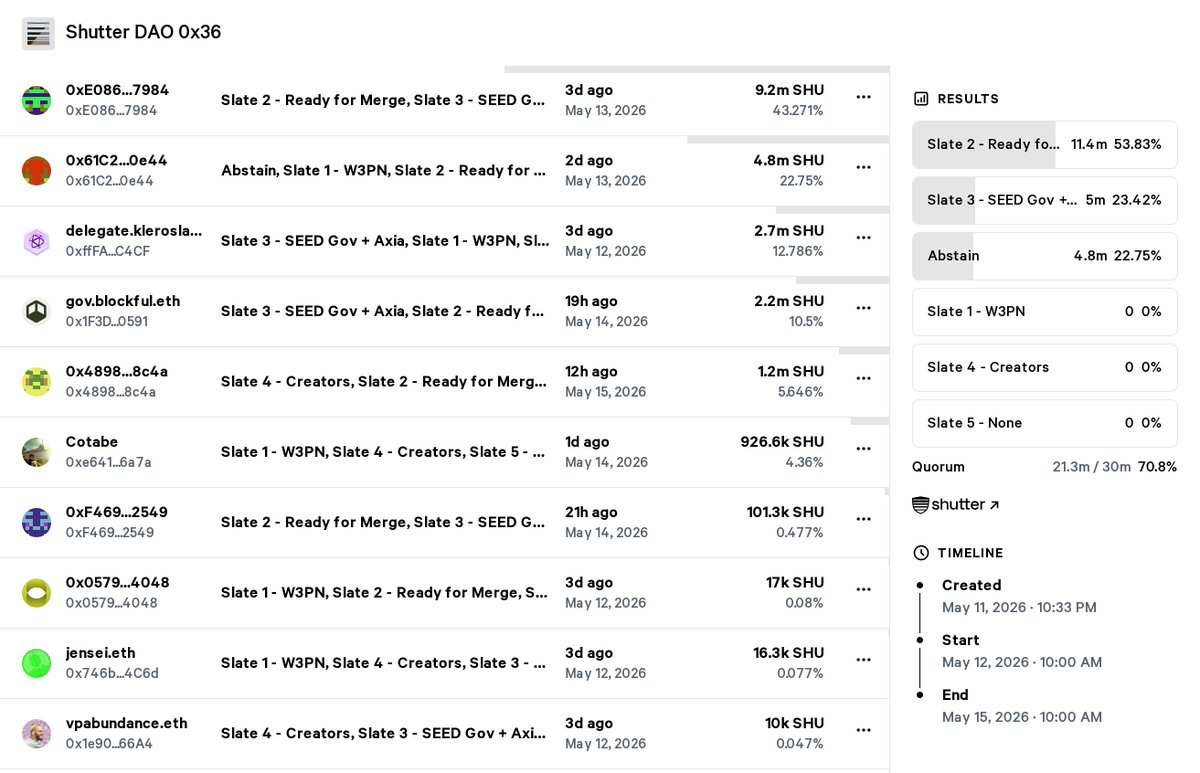Viewport: 1200px width, 773px height.
Task: Open Shutter DAO 0x36 title link
Action: (143, 32)
